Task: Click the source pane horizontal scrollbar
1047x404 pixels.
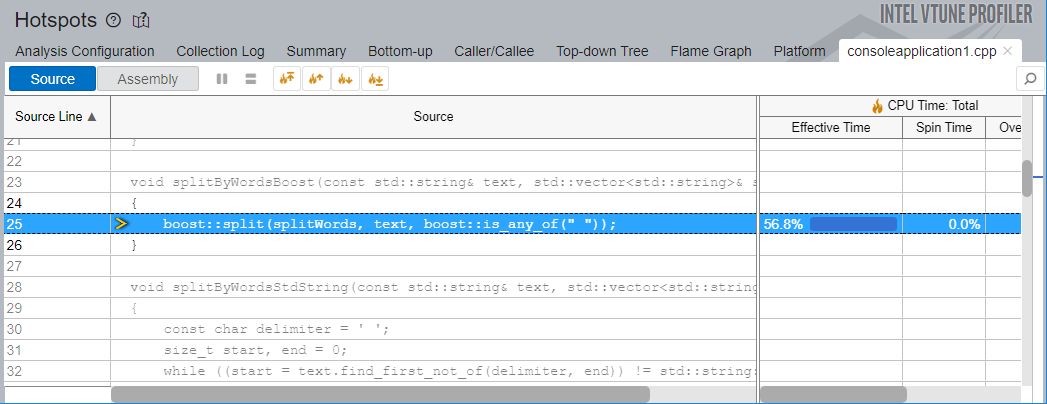Action: tap(380, 394)
